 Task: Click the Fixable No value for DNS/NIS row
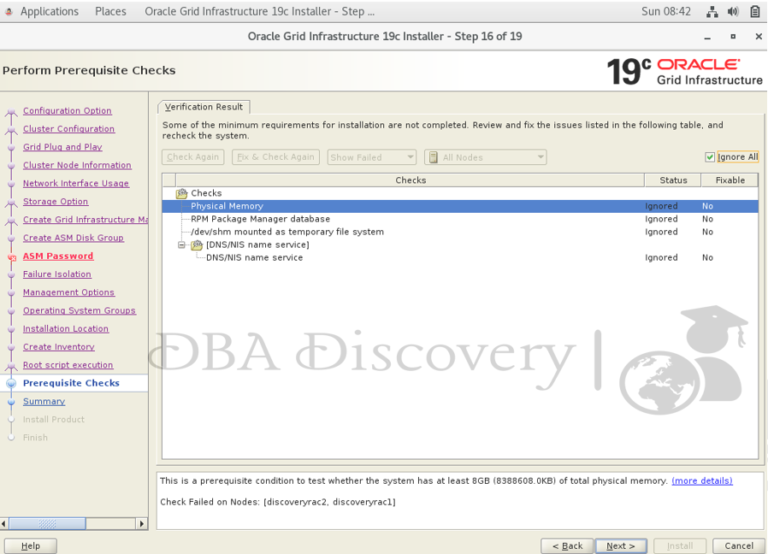point(707,258)
